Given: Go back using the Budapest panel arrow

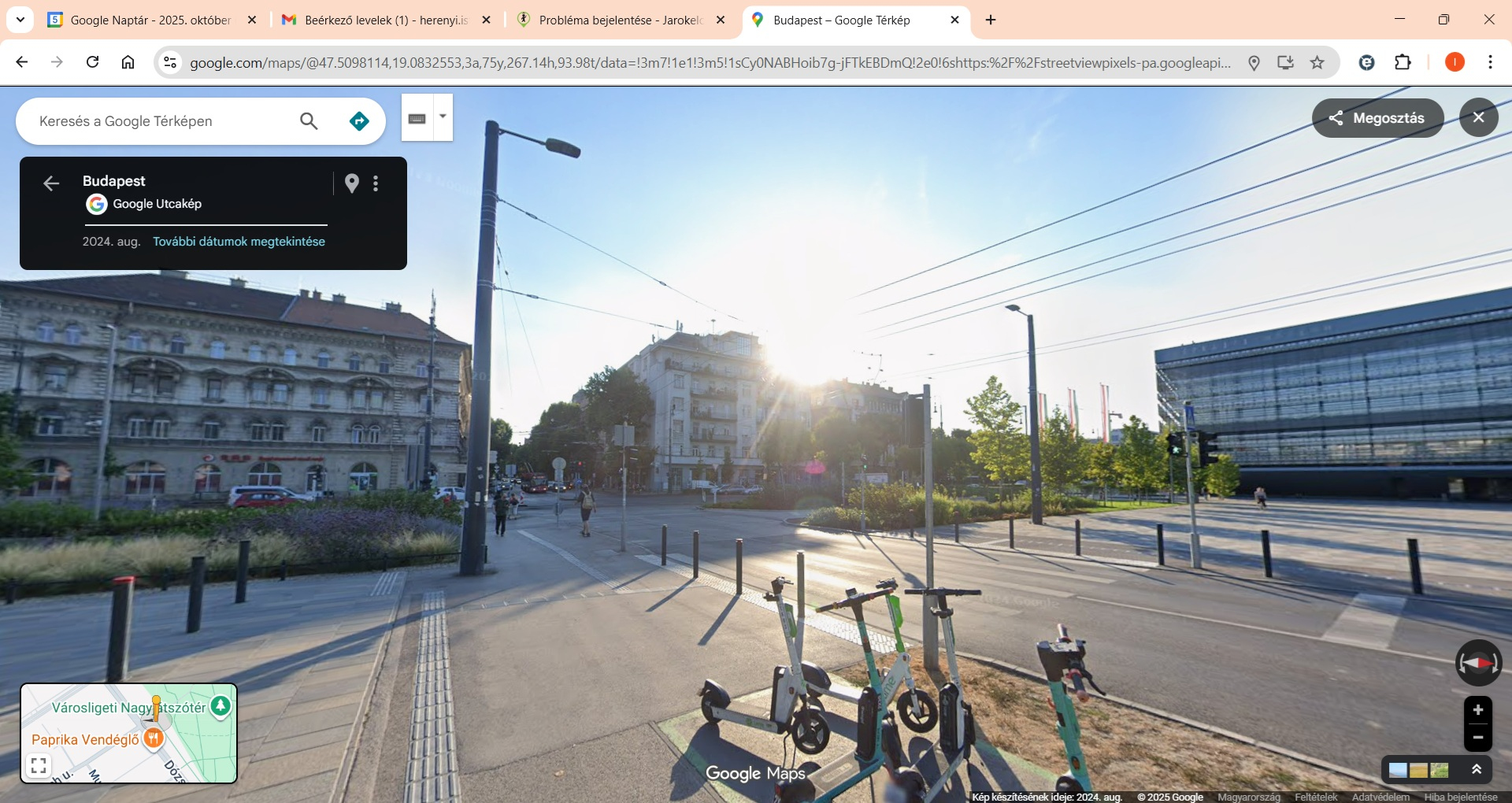Looking at the screenshot, I should point(51,183).
